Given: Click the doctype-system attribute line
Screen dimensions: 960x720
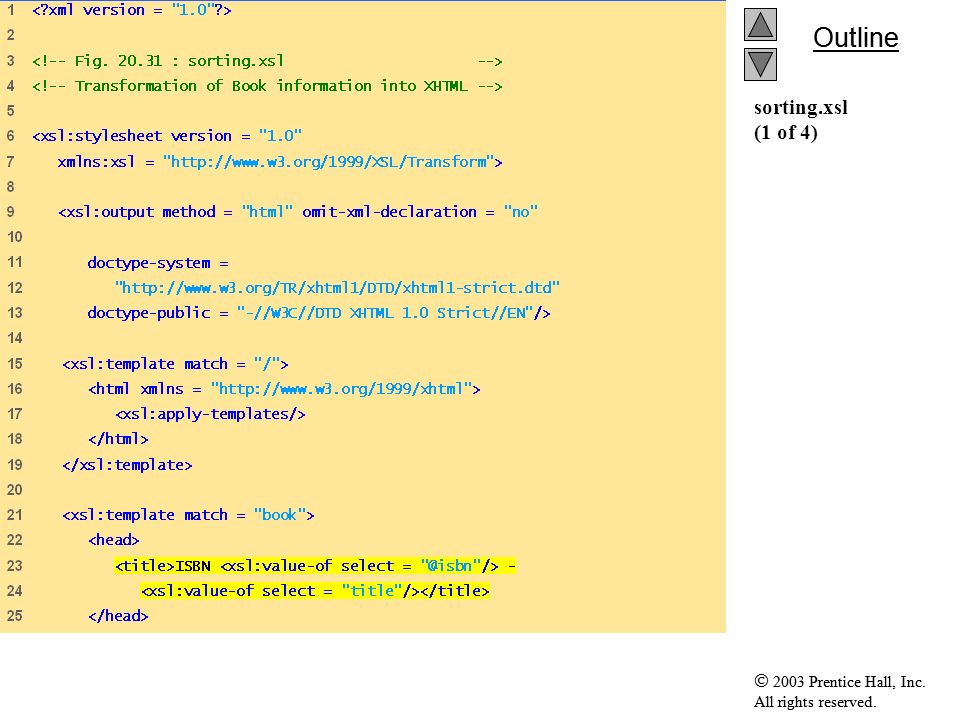Looking at the screenshot, I should click(x=158, y=263).
